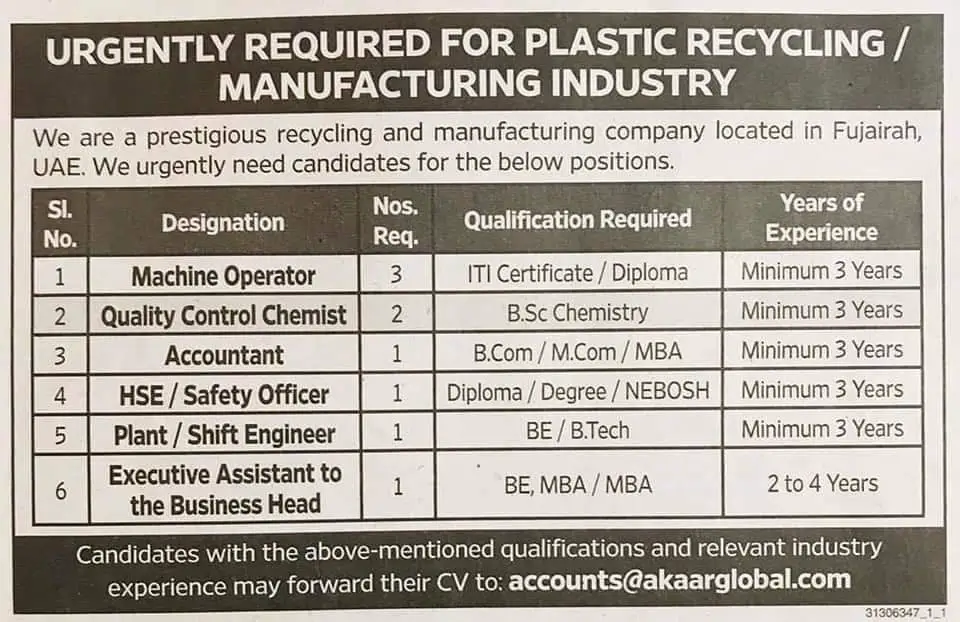Click the 'Qualification Required' column header
The height and width of the screenshot is (622, 960).
[577, 219]
